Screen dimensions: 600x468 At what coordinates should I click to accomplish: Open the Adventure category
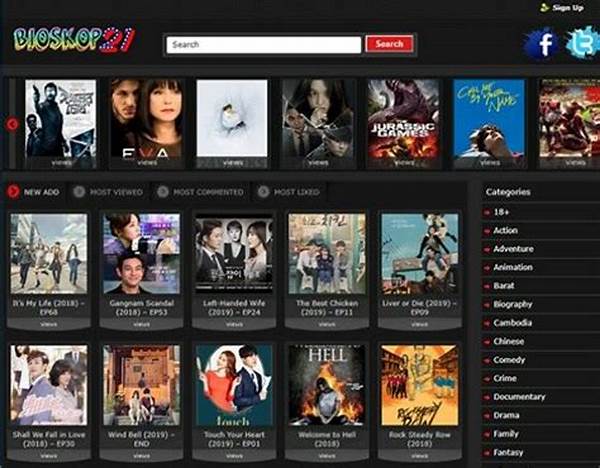click(513, 249)
